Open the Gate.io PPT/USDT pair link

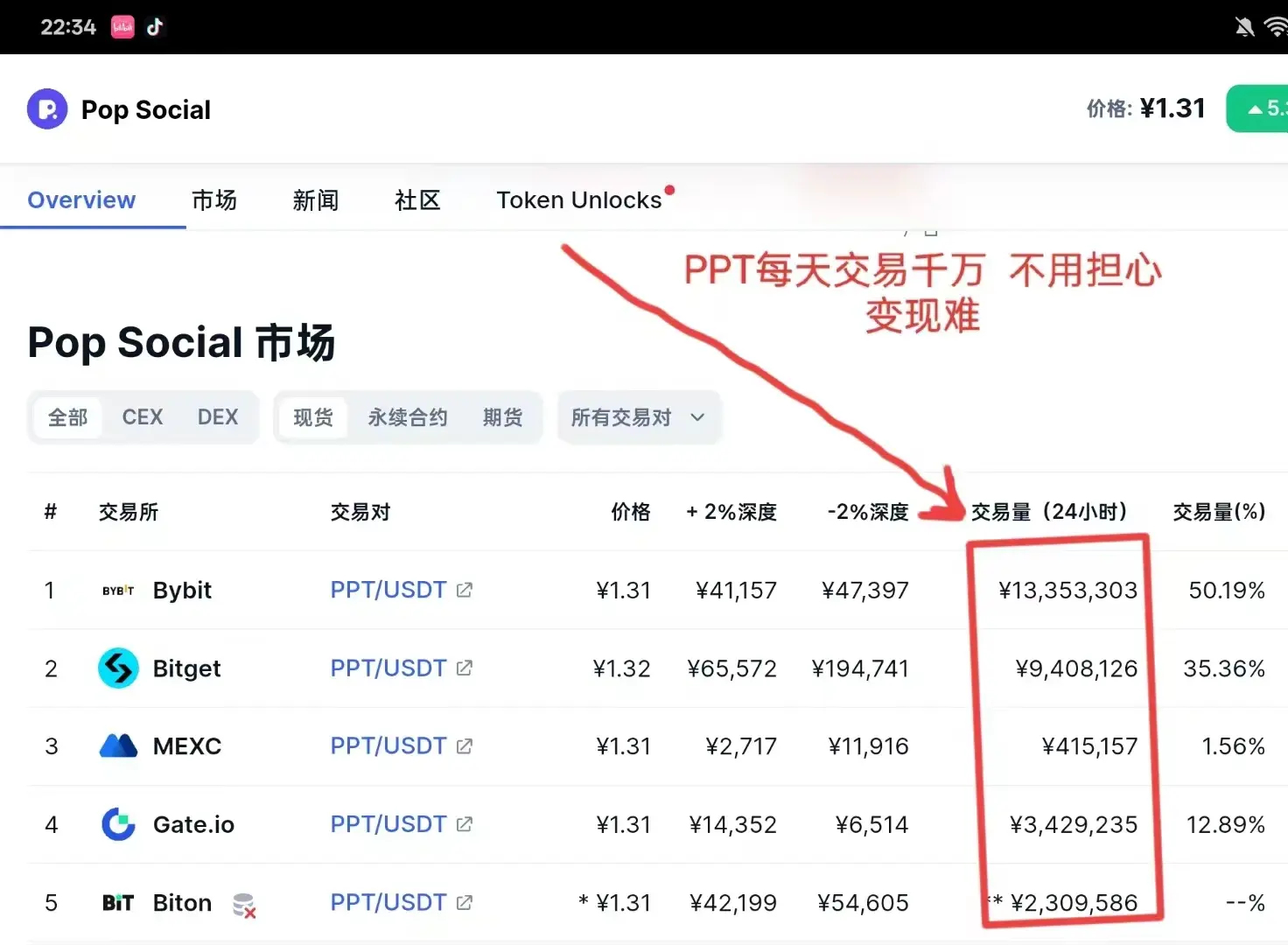click(388, 824)
